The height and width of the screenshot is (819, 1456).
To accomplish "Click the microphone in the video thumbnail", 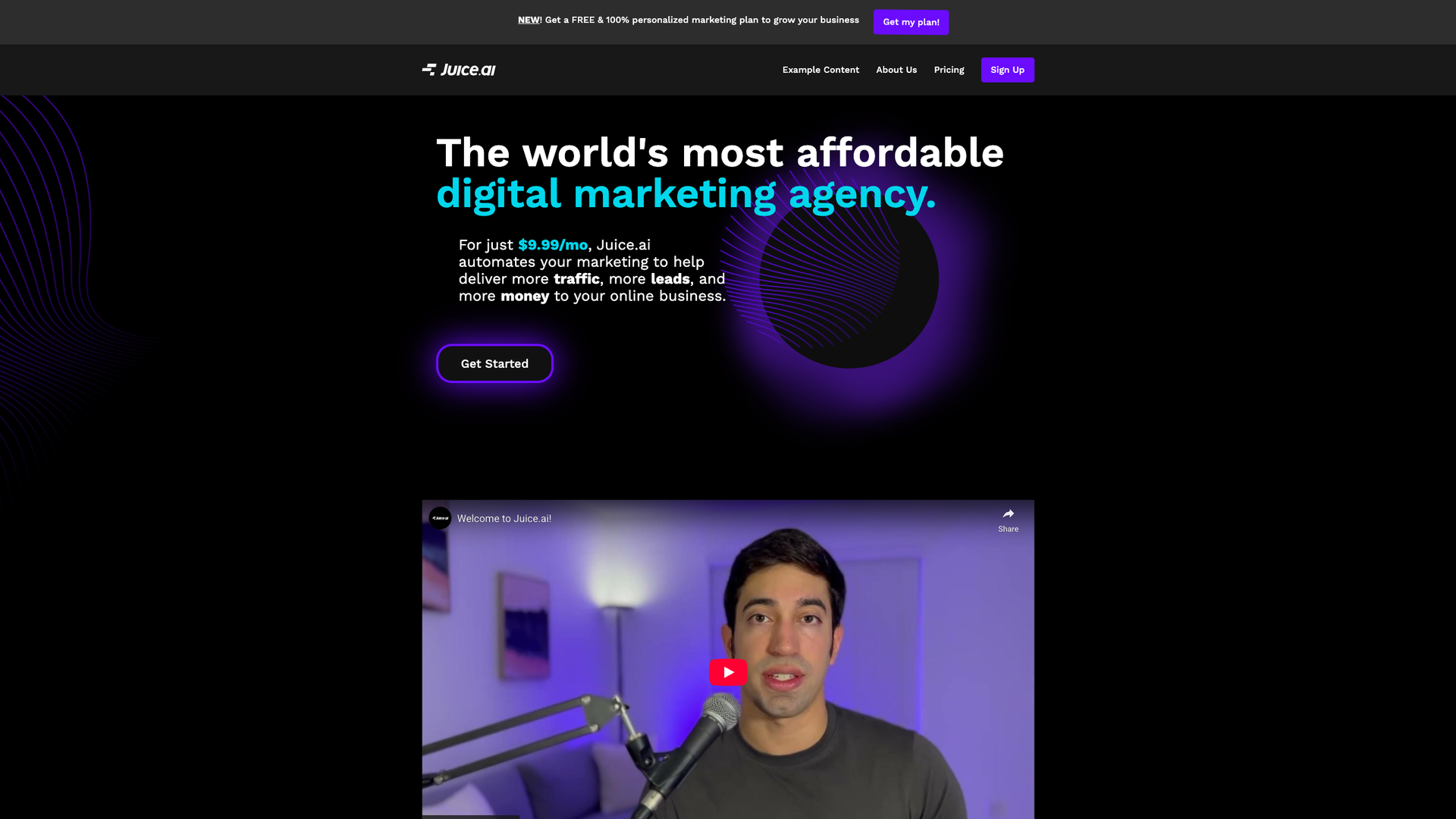I will pyautogui.click(x=719, y=716).
